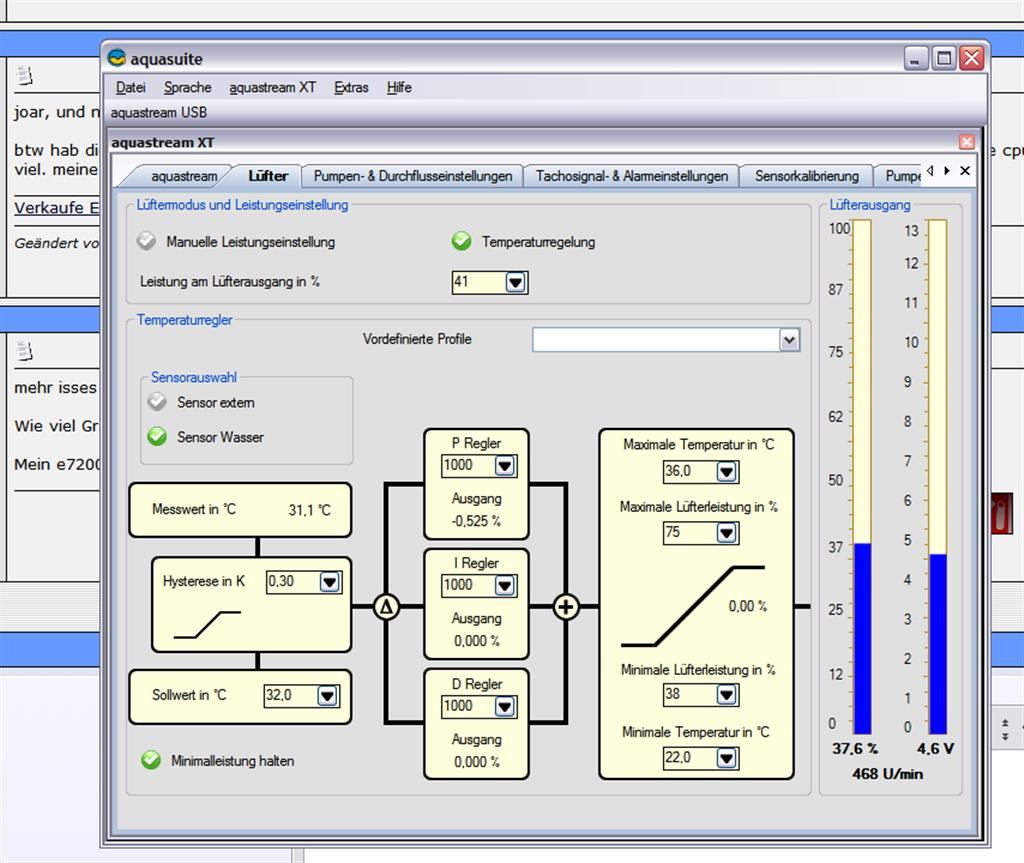Click the Messwert reading 31,1 °C

tap(310, 510)
